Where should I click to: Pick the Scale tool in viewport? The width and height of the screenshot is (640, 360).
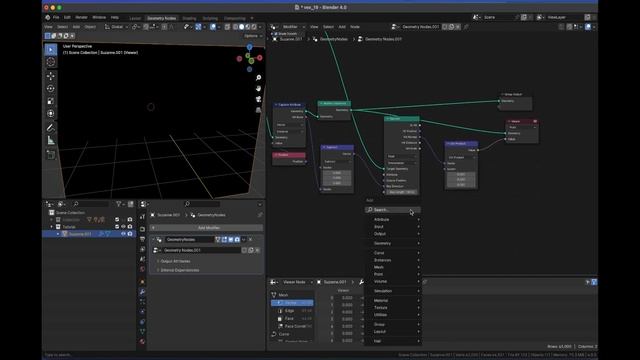51,101
